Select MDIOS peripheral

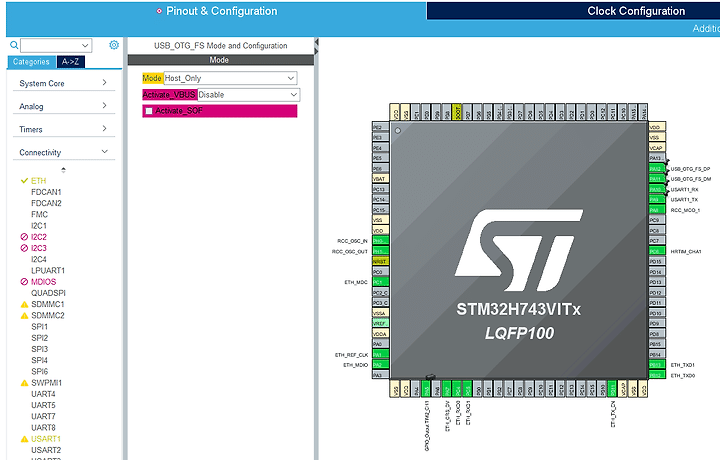tap(43, 282)
